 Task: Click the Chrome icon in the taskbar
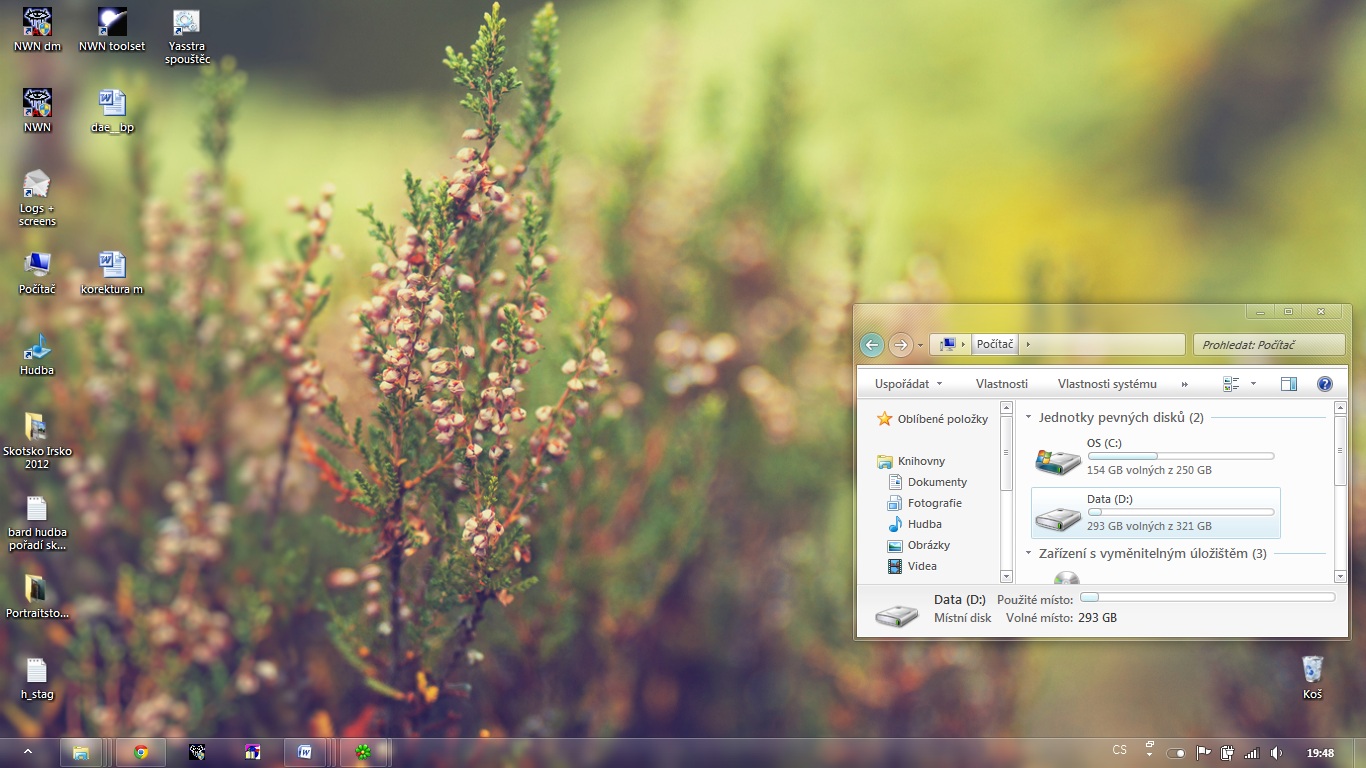(x=141, y=752)
